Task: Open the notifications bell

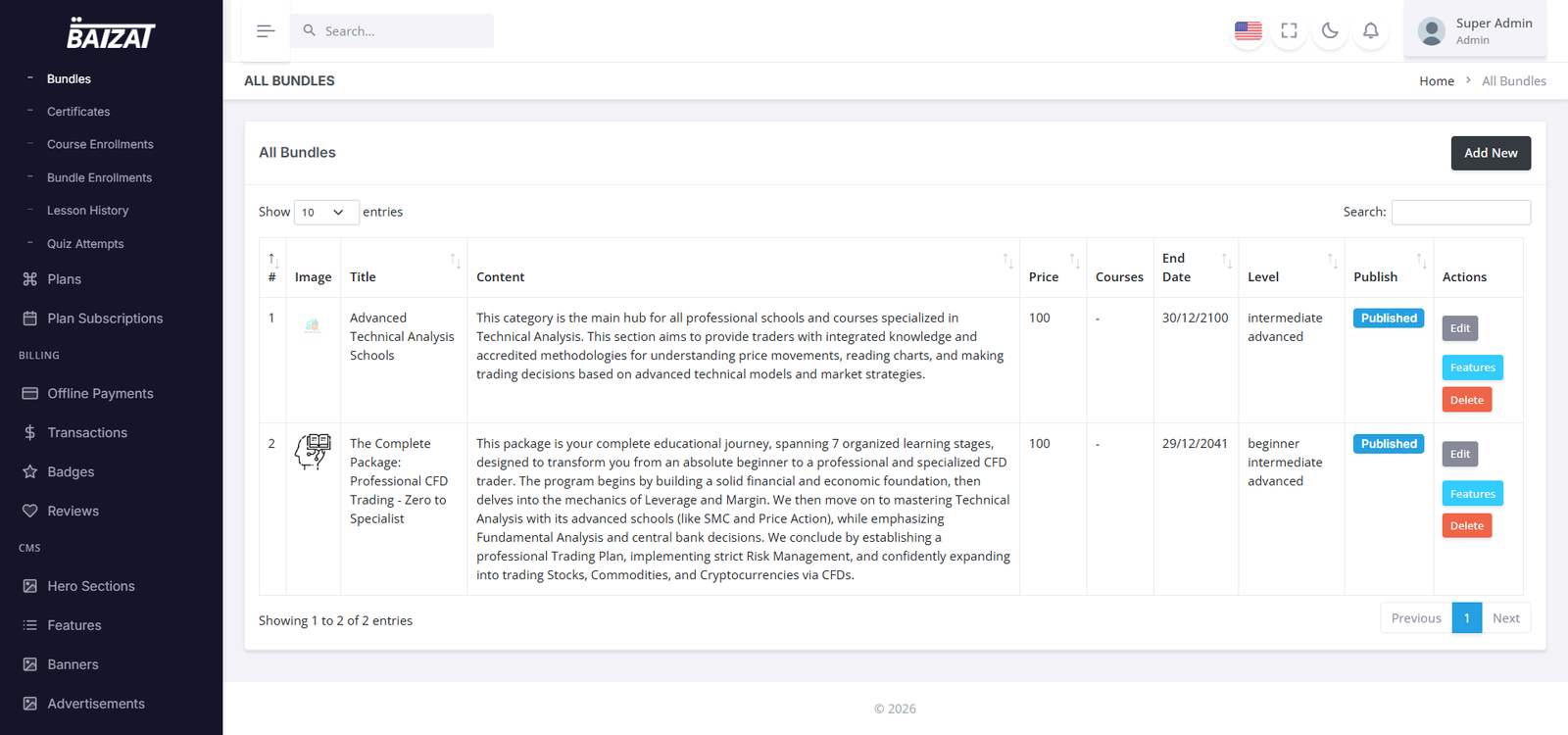Action: pyautogui.click(x=1371, y=31)
